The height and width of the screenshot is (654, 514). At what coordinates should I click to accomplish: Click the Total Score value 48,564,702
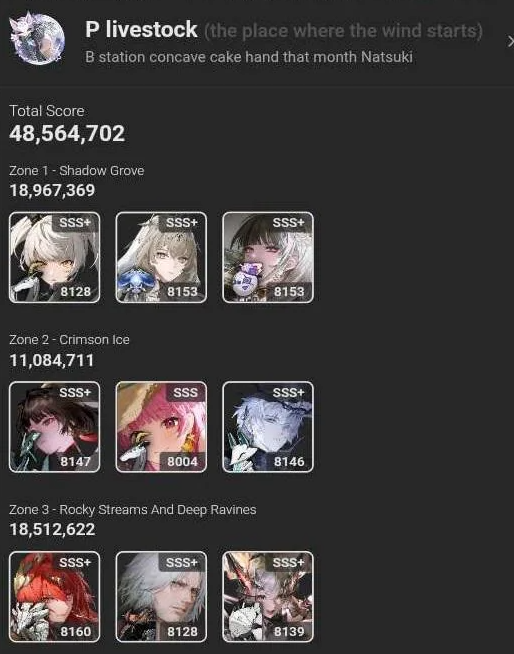67,133
